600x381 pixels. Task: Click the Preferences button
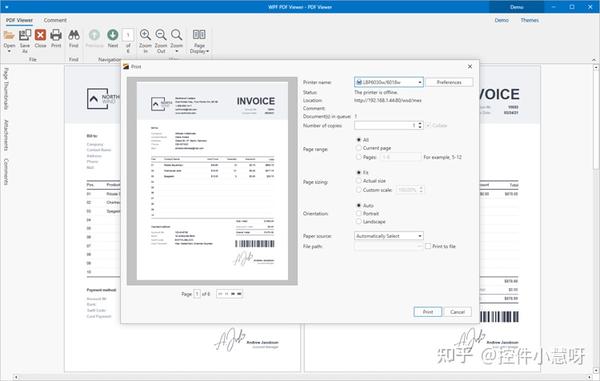click(x=449, y=82)
